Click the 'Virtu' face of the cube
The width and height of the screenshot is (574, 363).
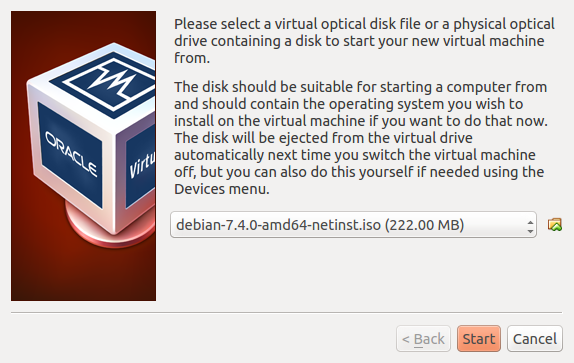pyautogui.click(x=141, y=165)
